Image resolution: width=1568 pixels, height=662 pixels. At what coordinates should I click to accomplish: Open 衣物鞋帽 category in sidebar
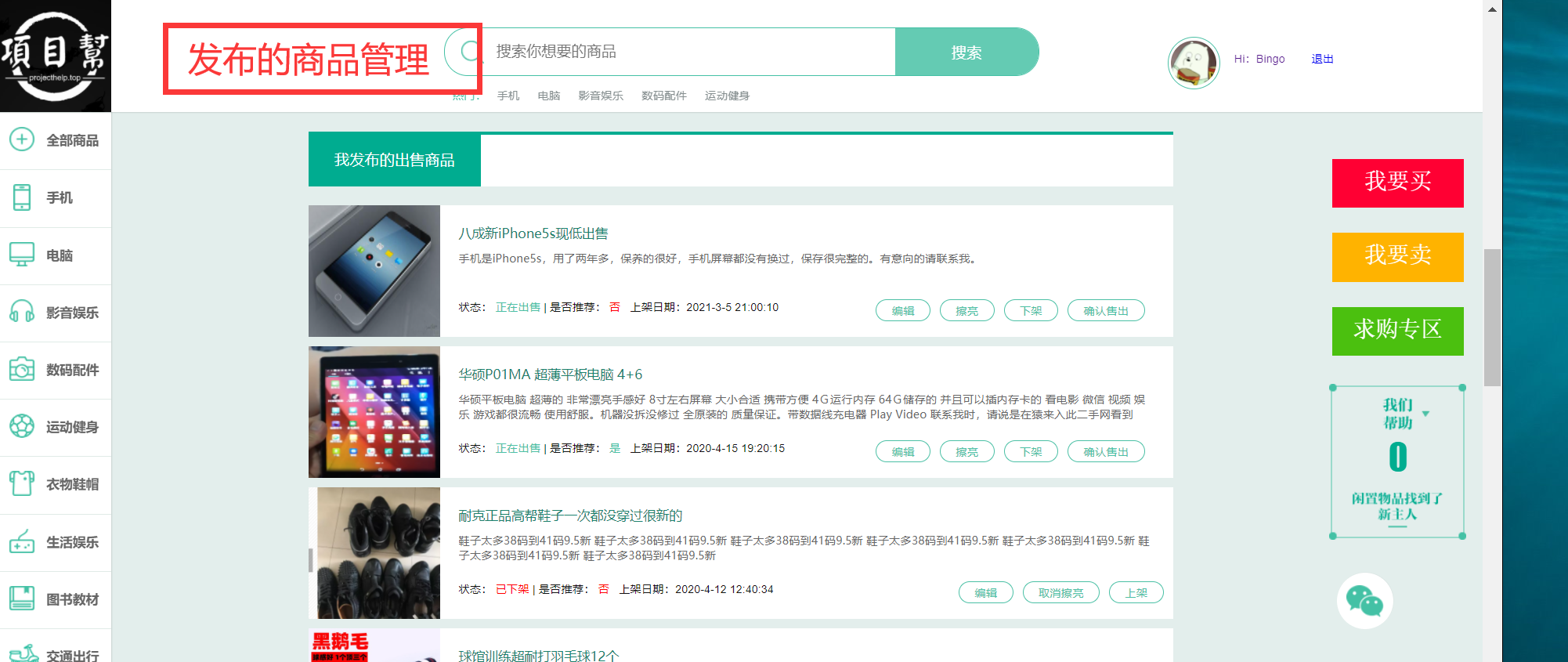[x=72, y=484]
